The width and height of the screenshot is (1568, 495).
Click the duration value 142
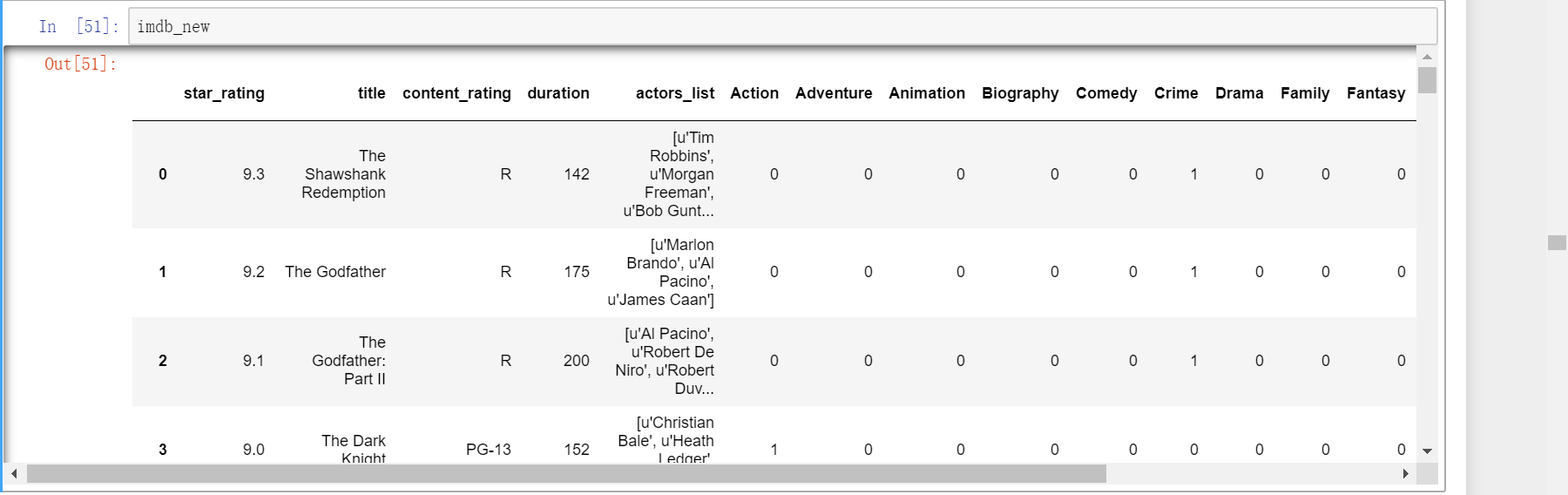pos(576,174)
